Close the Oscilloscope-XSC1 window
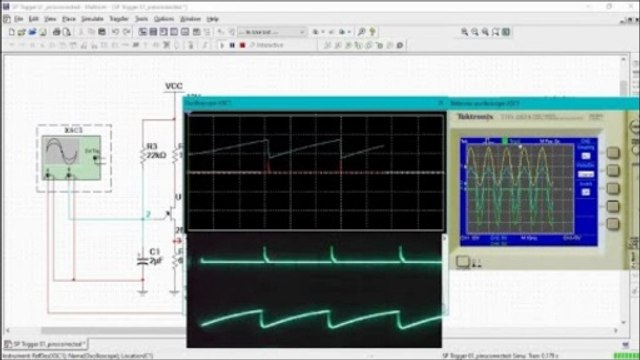Screen dimensions: 640x360 pos(441,103)
